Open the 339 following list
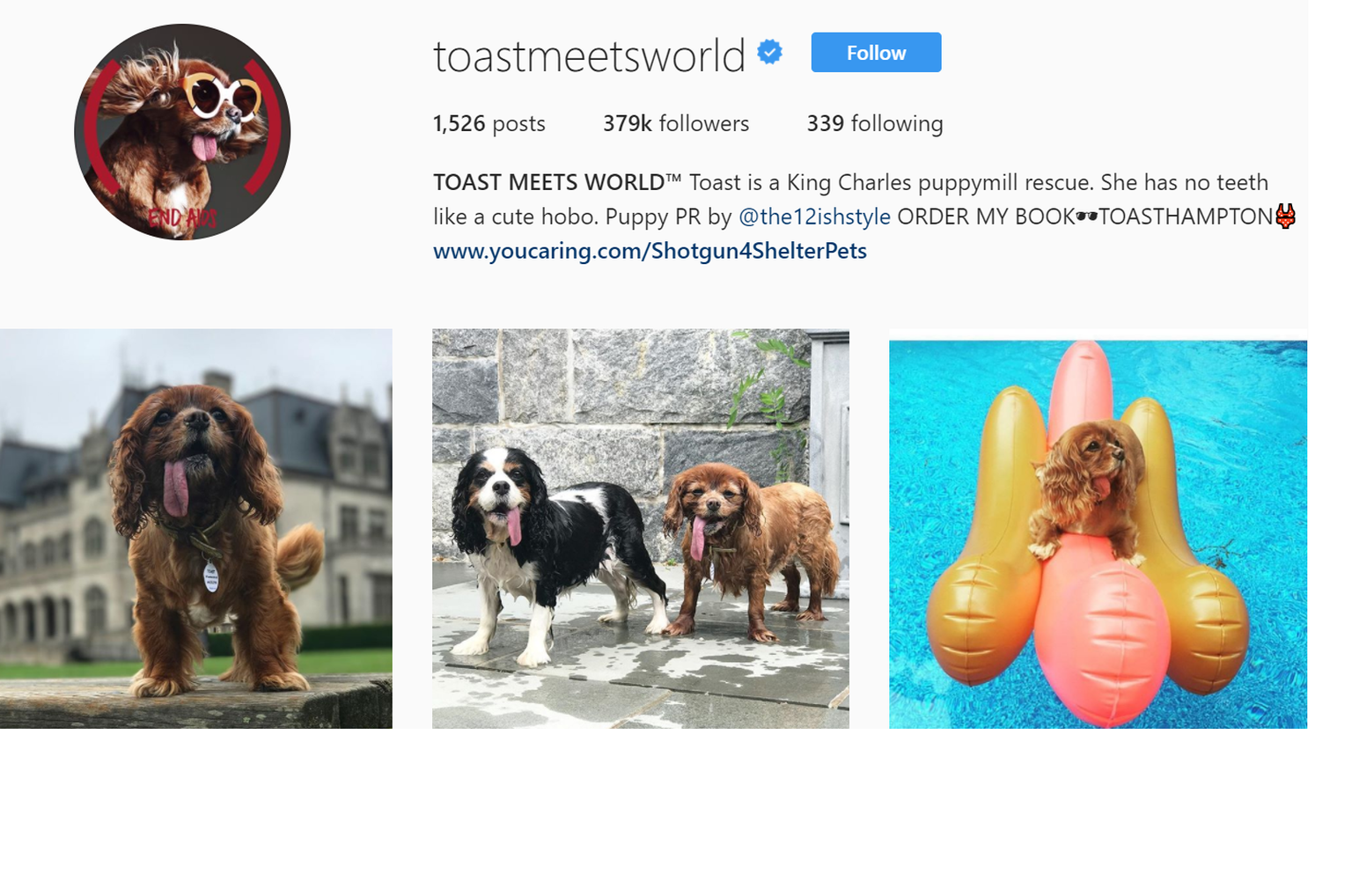The image size is (1352, 896). click(x=875, y=123)
